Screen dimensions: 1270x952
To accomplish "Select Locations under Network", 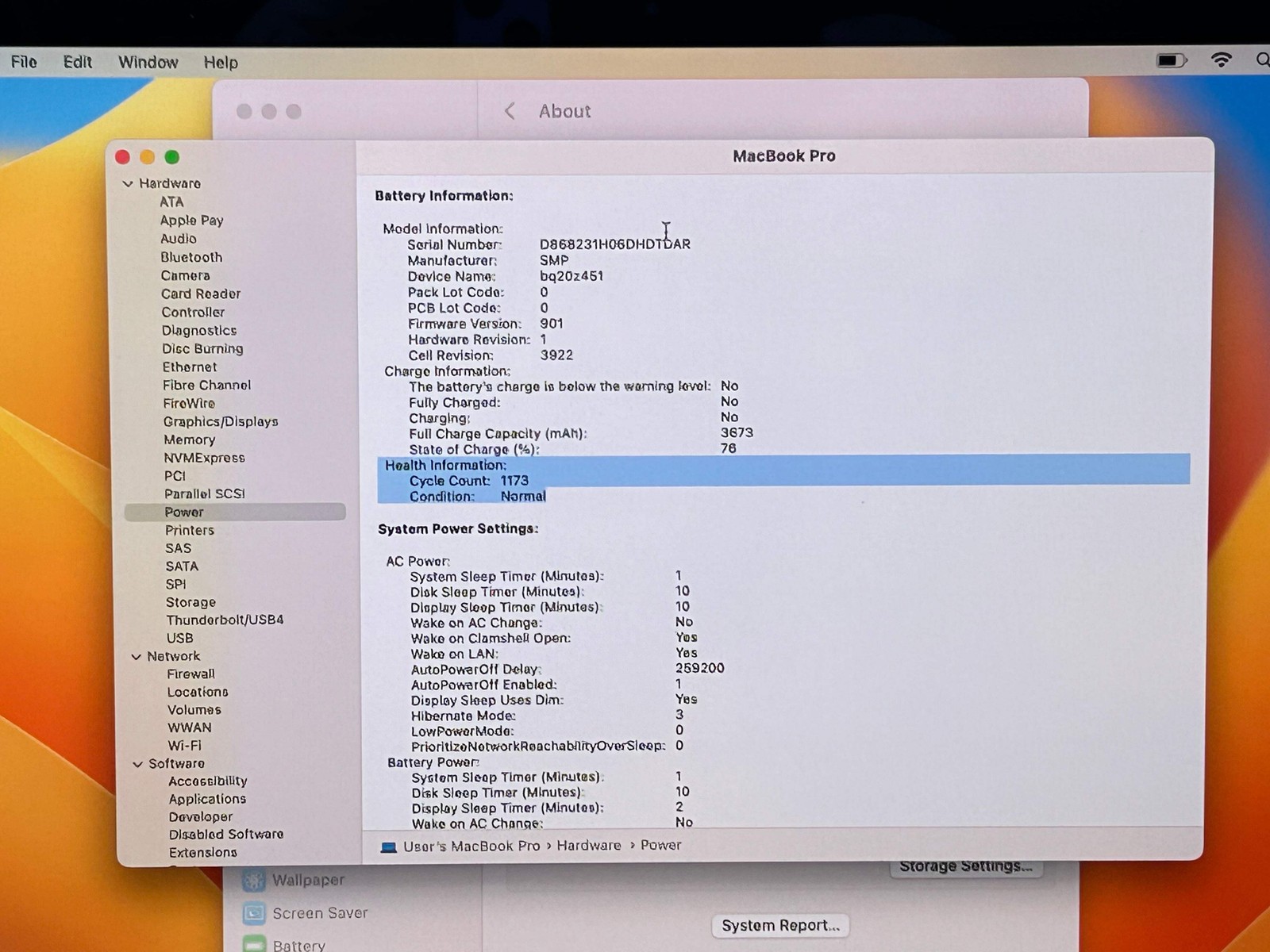I will pyautogui.click(x=197, y=692).
